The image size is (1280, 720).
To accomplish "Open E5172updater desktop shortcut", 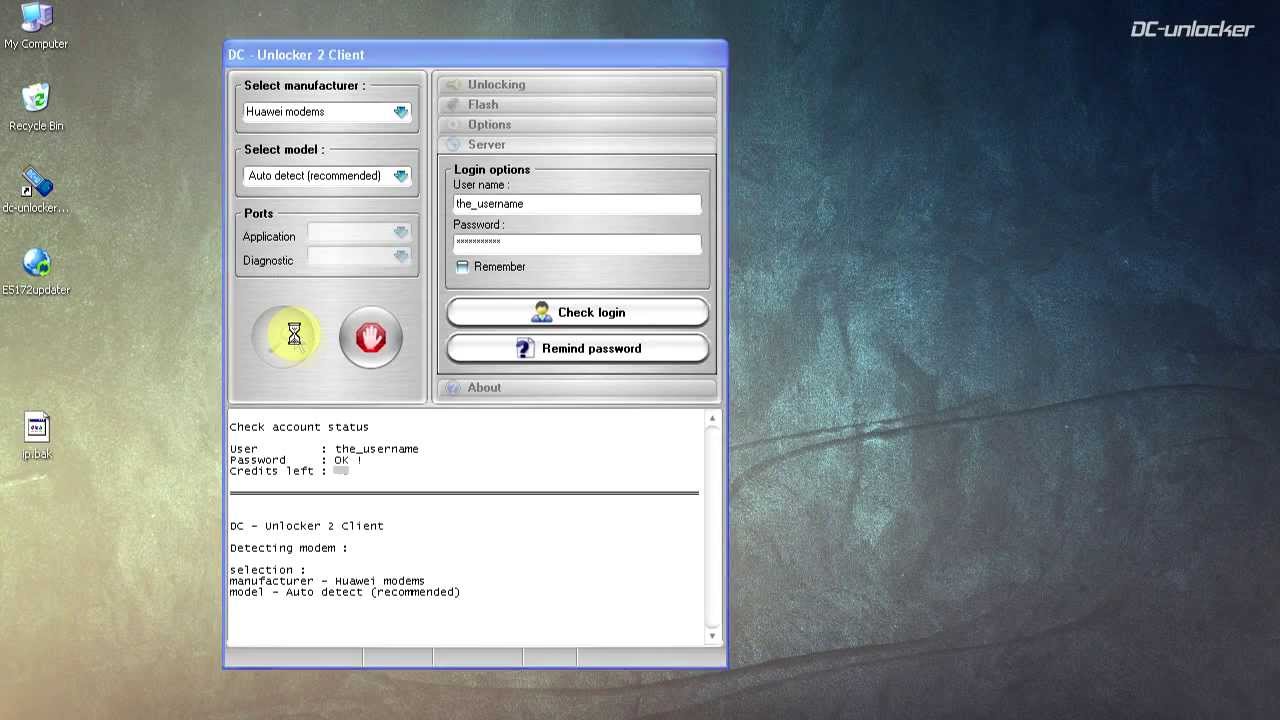I will [x=36, y=273].
